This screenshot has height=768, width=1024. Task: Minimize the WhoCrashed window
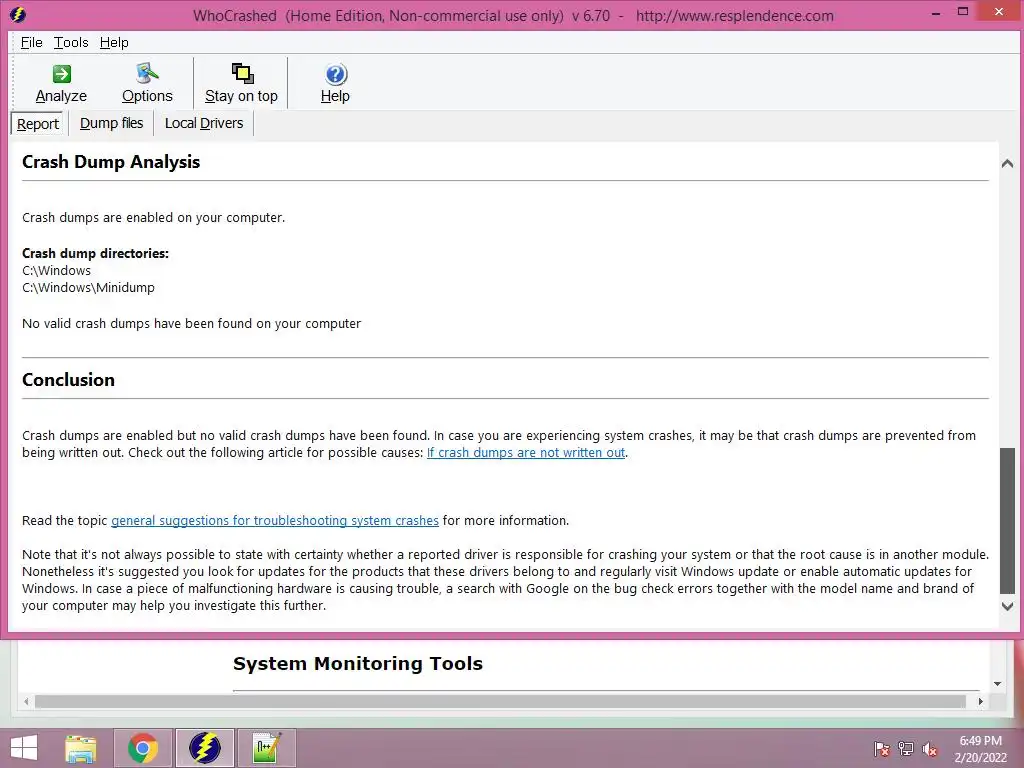936,12
